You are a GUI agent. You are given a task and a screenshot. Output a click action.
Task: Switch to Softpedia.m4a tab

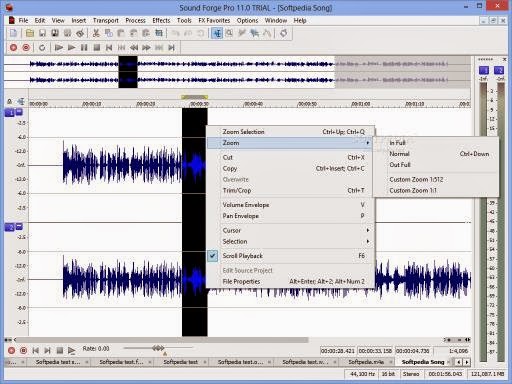[x=366, y=362]
